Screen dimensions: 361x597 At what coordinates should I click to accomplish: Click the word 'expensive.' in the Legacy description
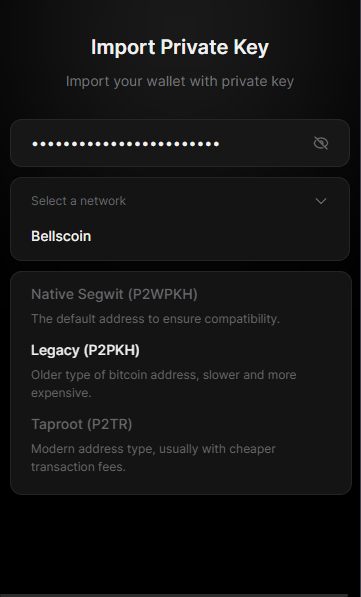[61, 393]
